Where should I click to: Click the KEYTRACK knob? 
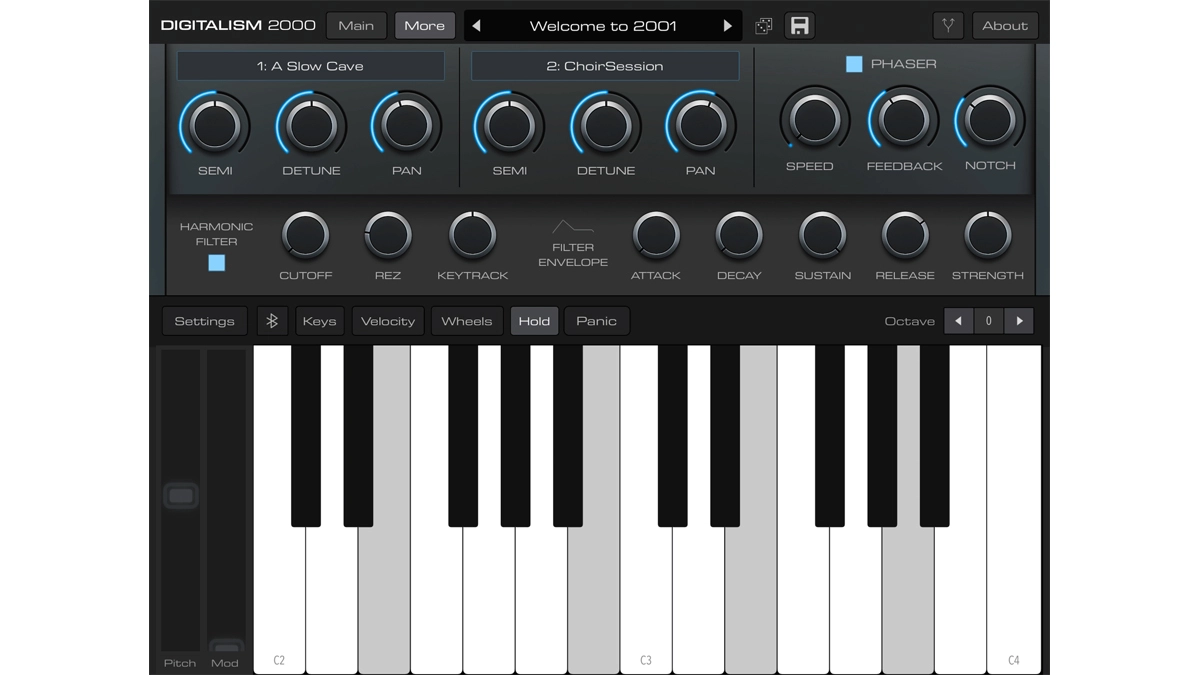click(x=472, y=236)
